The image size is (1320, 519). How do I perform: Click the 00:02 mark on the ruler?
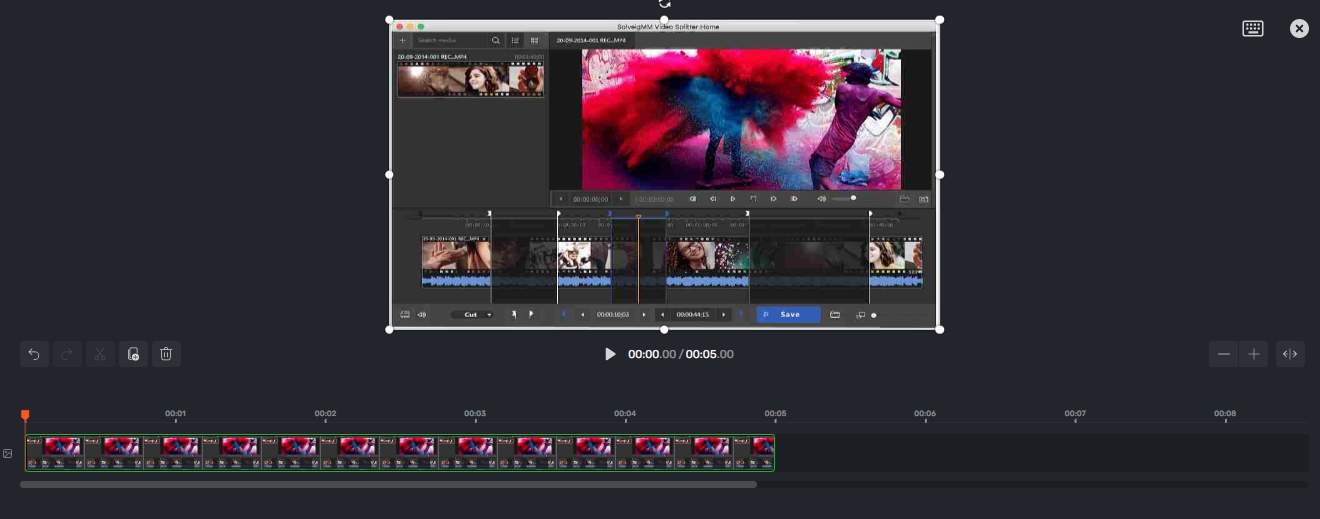point(325,413)
